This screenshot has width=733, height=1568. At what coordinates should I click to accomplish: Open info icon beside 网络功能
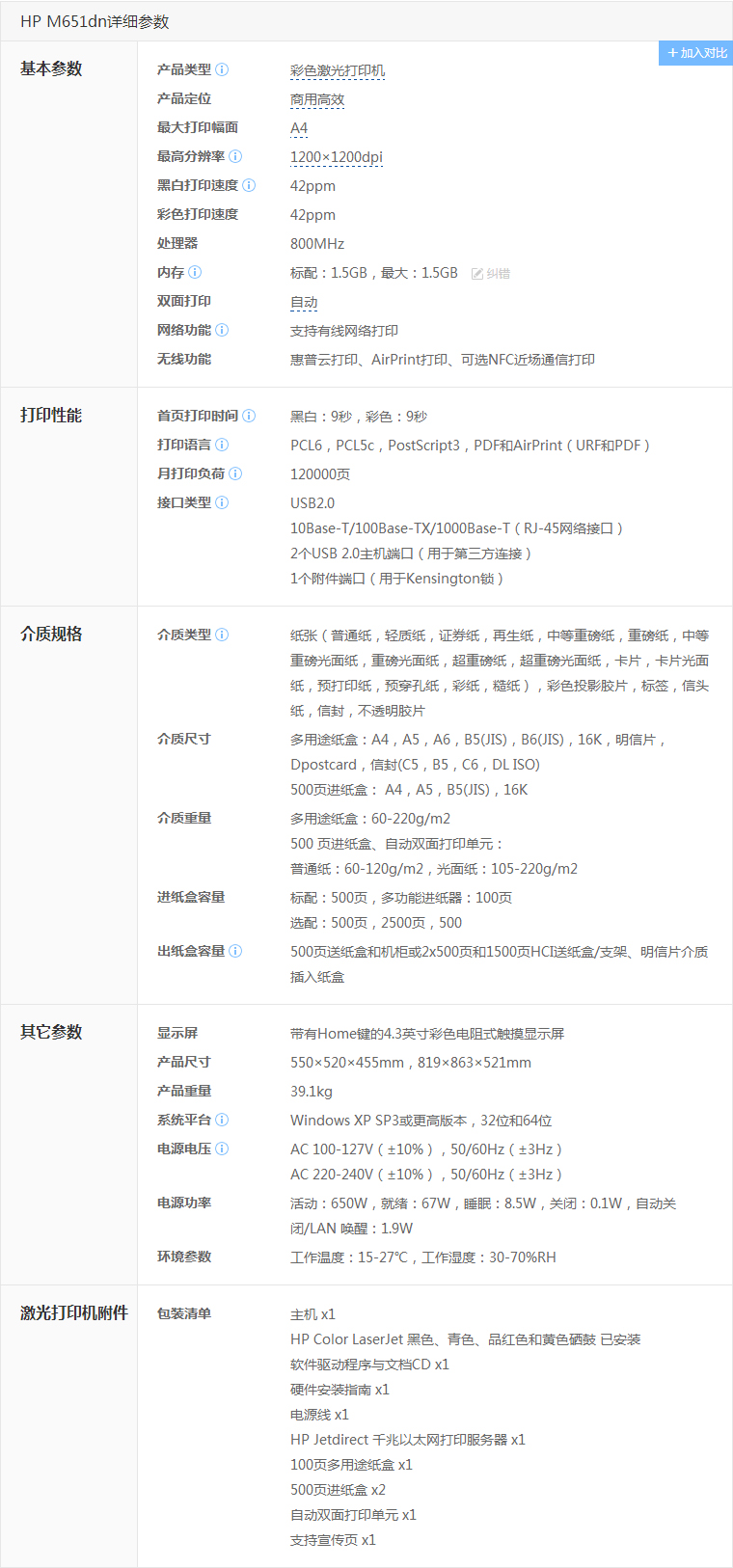click(222, 330)
